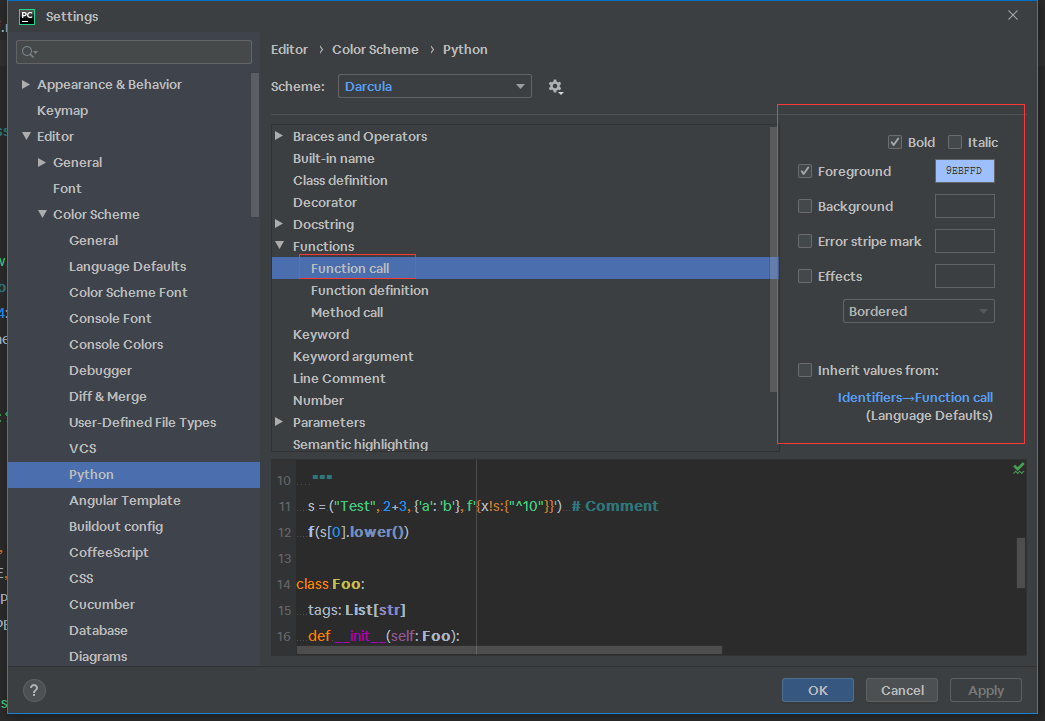1045x721 pixels.
Task: Click the PyCharm logo in title bar
Action: [x=27, y=16]
